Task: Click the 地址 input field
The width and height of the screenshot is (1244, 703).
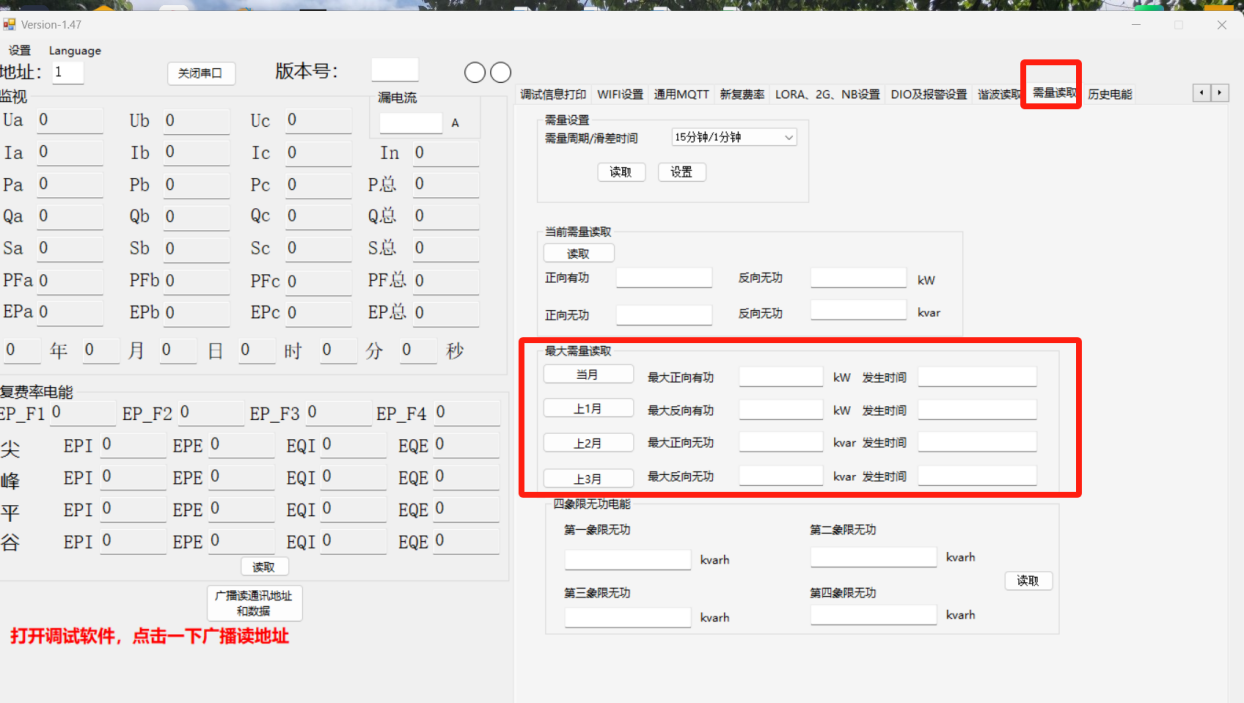Action: (x=68, y=73)
